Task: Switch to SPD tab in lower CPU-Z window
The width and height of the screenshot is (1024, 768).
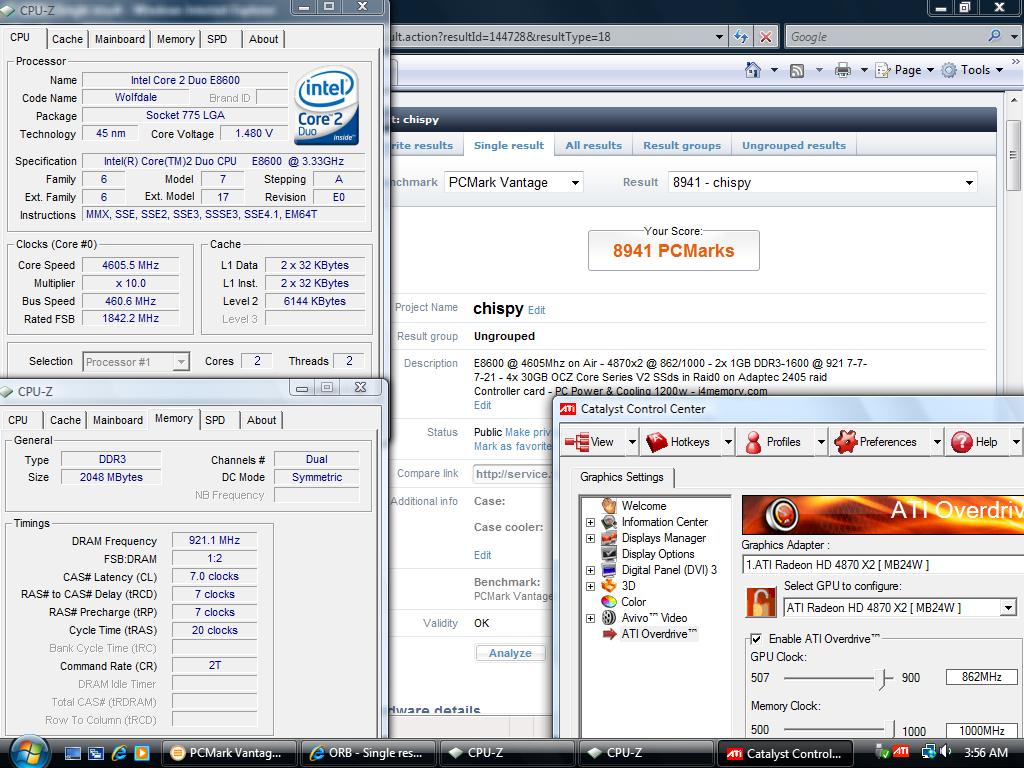Action: click(215, 420)
